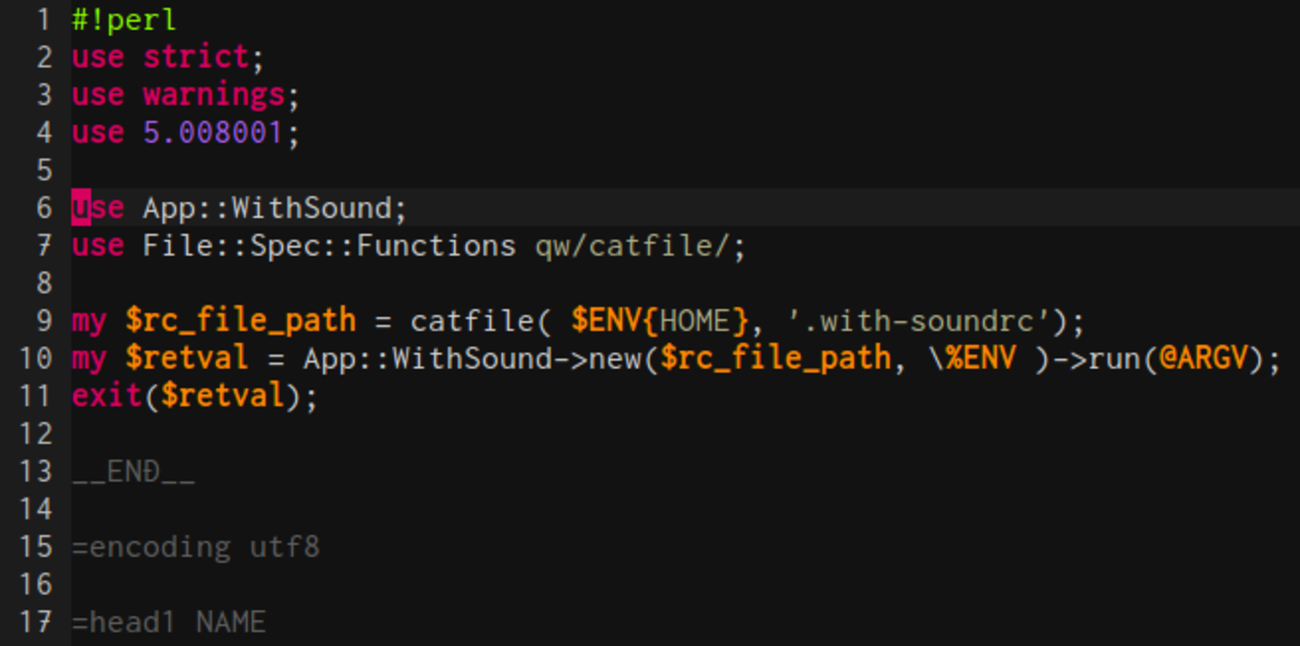Click the qw/catfile/ import list
Viewport: 1300px width, 646px height.
pos(640,246)
